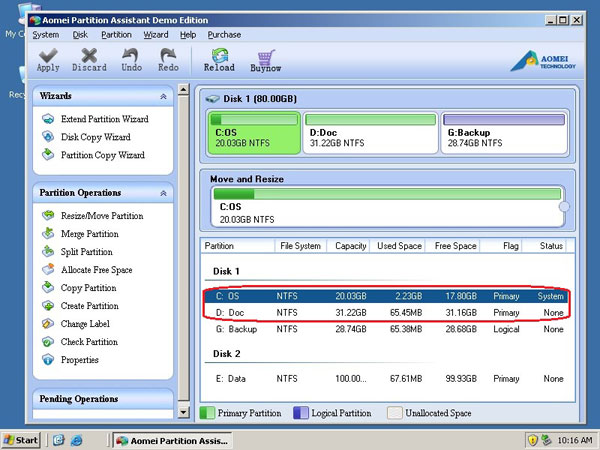Select Split Partition operation
The height and width of the screenshot is (450, 600).
tap(86, 252)
